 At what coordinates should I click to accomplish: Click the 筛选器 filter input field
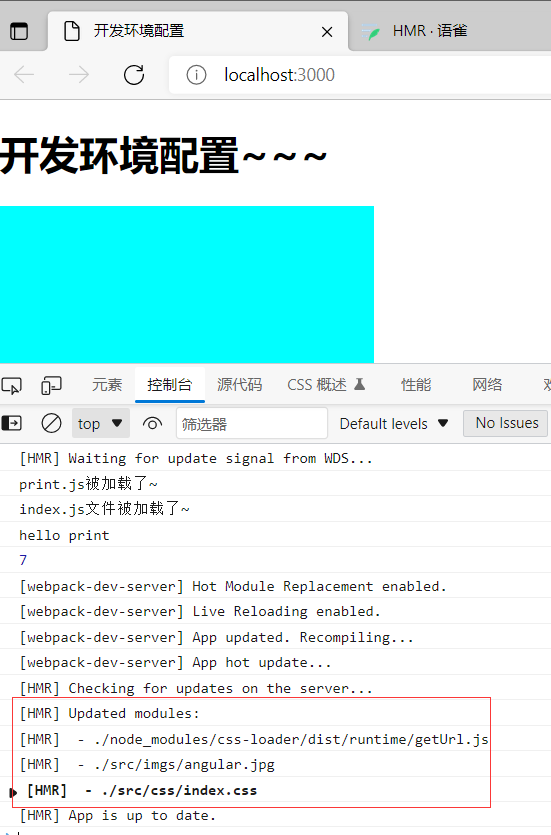point(252,424)
